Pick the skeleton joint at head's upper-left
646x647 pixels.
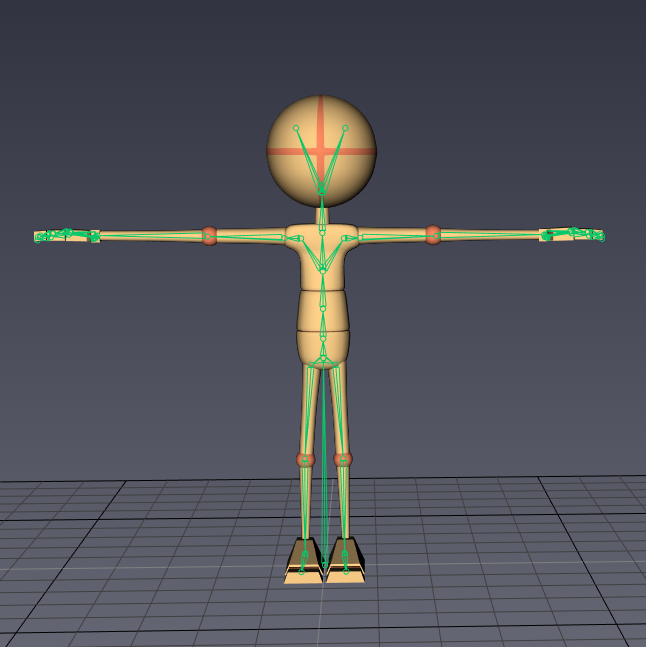click(x=296, y=128)
